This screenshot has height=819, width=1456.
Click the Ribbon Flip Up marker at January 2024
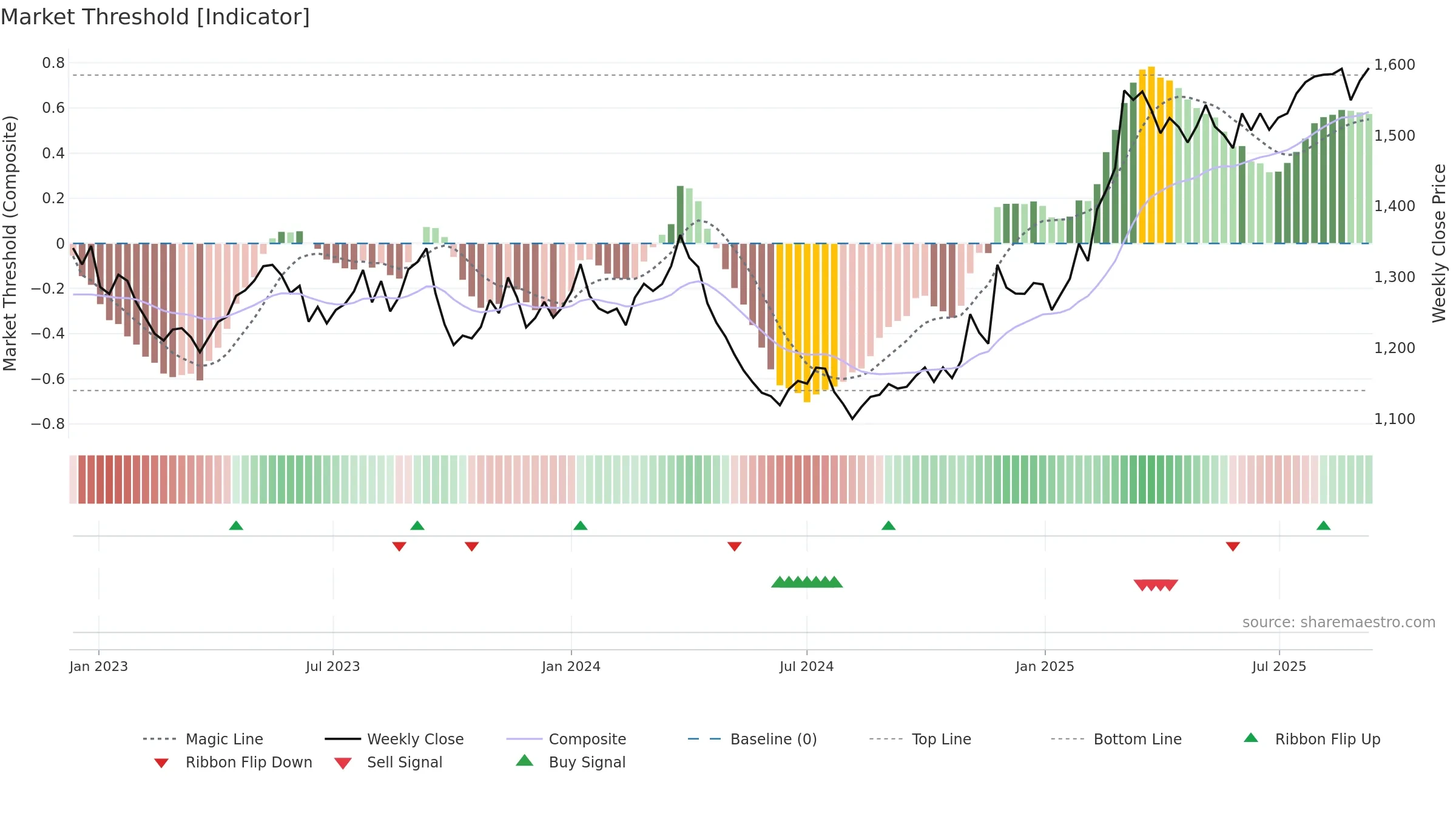click(581, 525)
